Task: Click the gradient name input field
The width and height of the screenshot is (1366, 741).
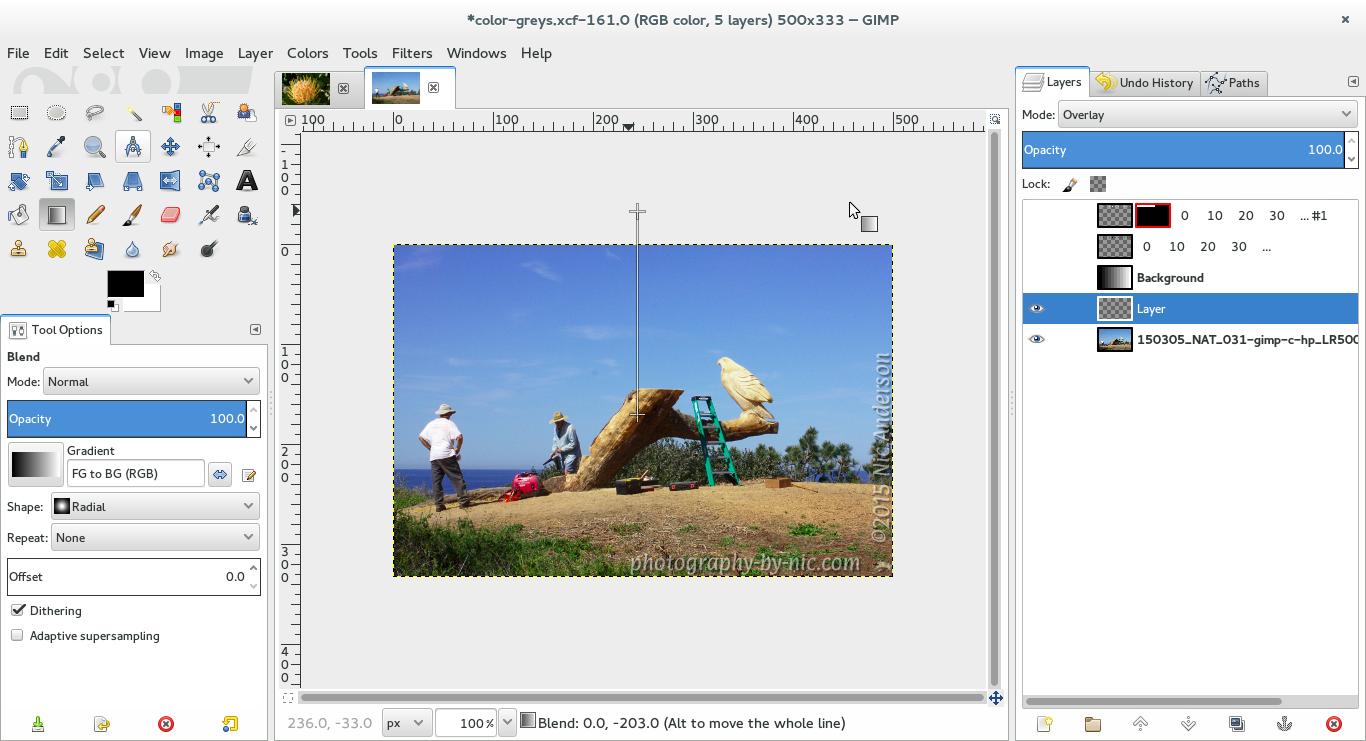Action: pos(135,474)
